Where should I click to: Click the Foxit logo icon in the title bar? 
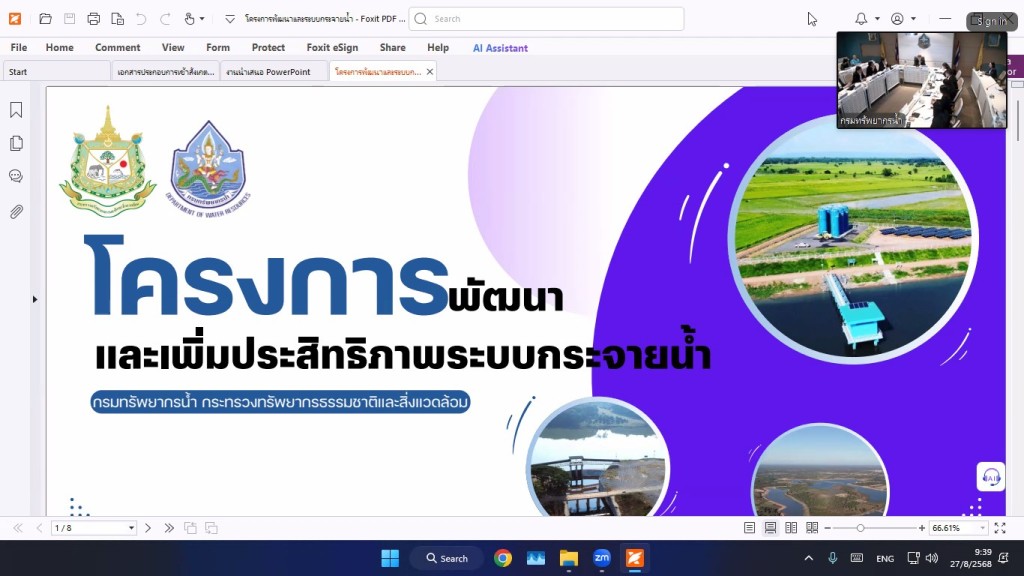click(15, 19)
